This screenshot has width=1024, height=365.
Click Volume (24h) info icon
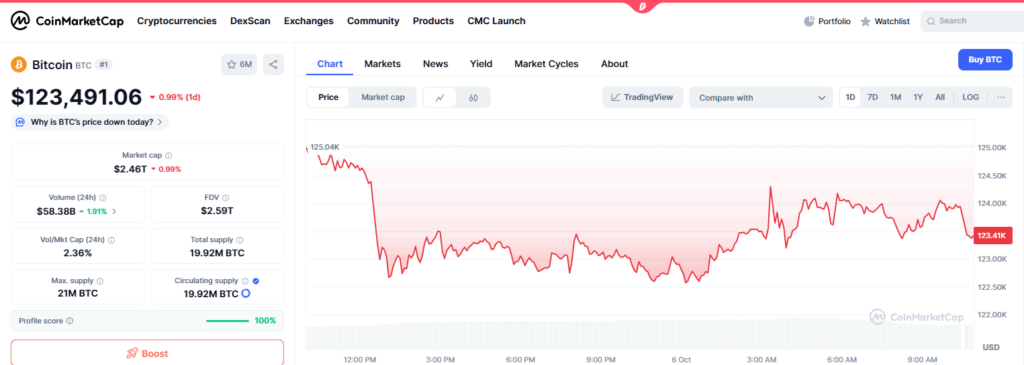[x=103, y=197]
